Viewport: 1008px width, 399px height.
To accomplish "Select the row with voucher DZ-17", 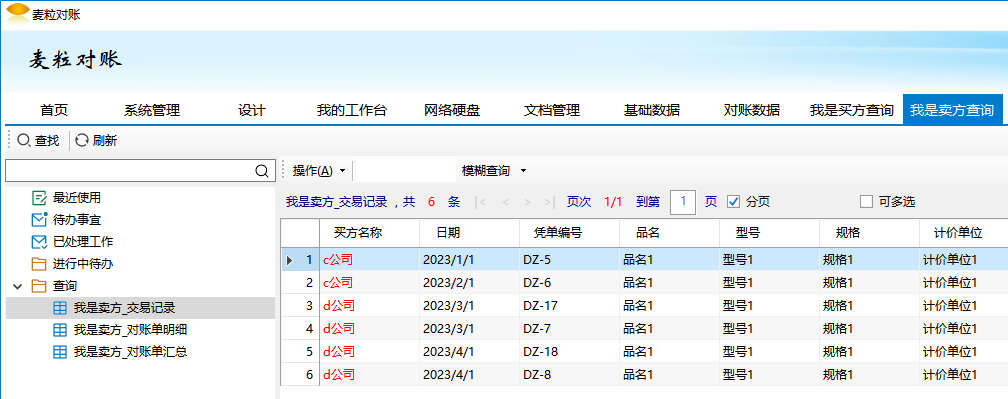I will [644, 305].
